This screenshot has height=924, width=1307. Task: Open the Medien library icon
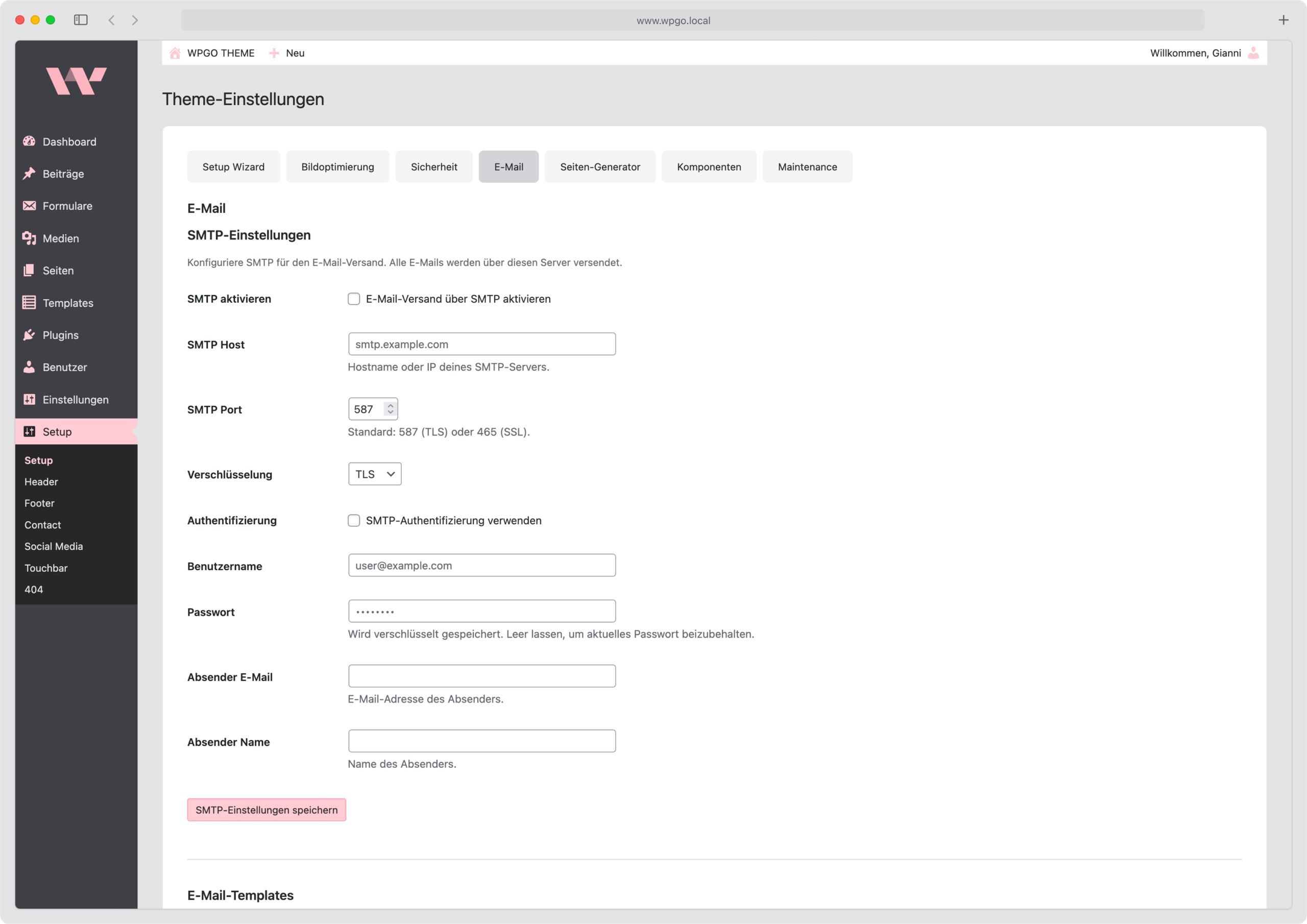pyautogui.click(x=30, y=238)
